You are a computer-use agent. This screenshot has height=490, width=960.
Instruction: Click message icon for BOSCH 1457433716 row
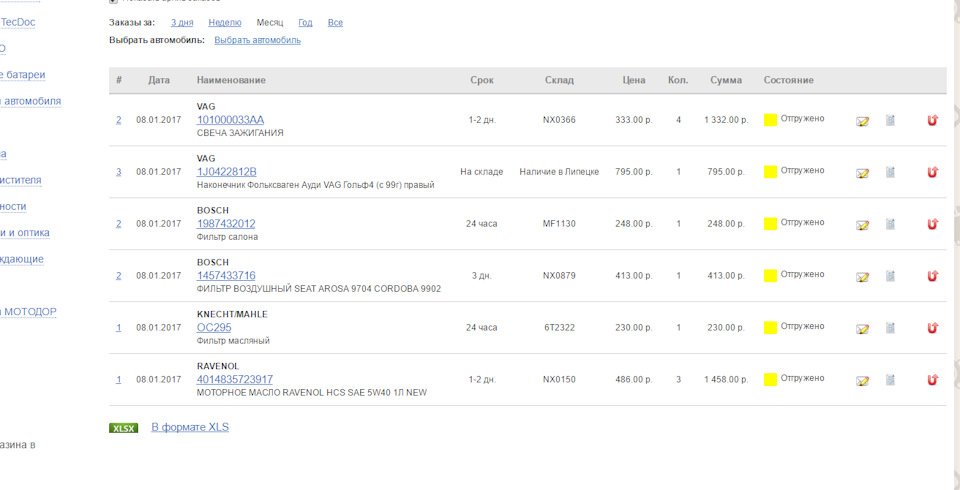tap(862, 277)
